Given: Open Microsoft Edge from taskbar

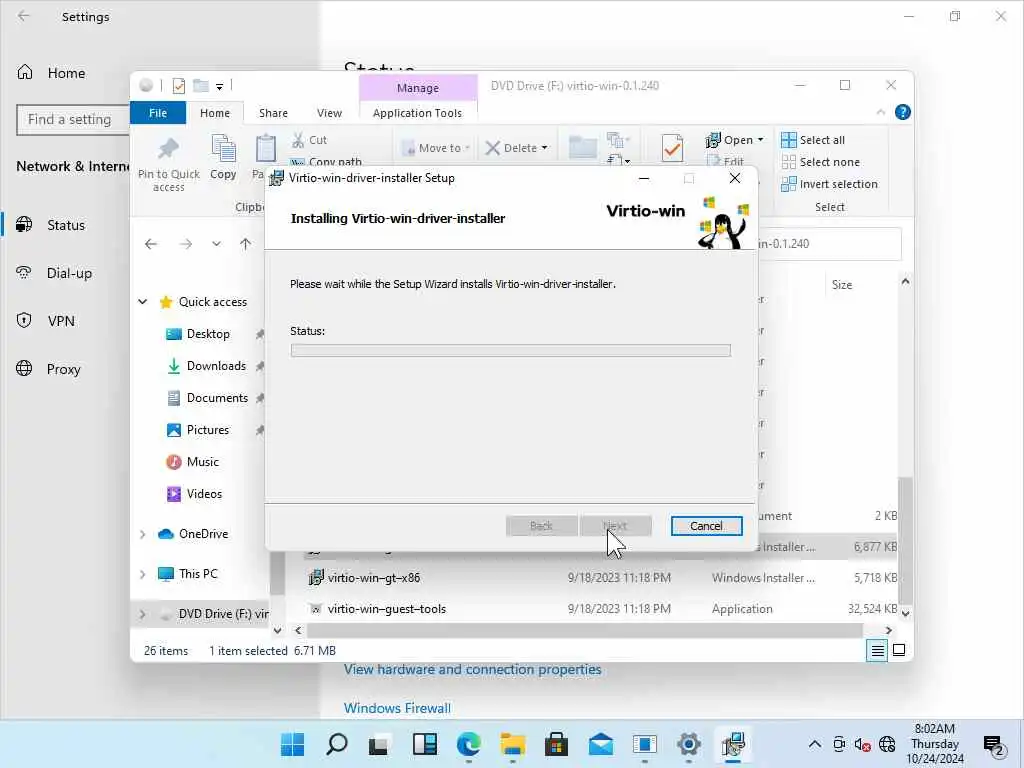Looking at the screenshot, I should [468, 744].
